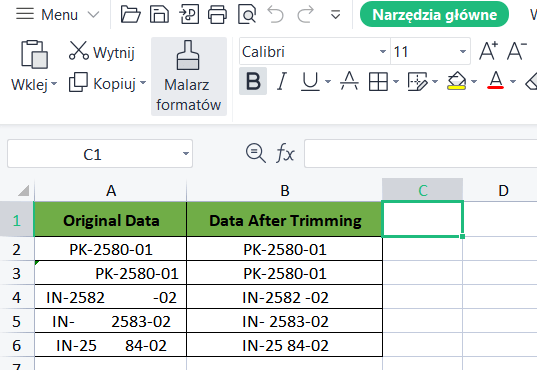Click into the formula bar input
This screenshot has height=370, width=537.
[x=421, y=153]
